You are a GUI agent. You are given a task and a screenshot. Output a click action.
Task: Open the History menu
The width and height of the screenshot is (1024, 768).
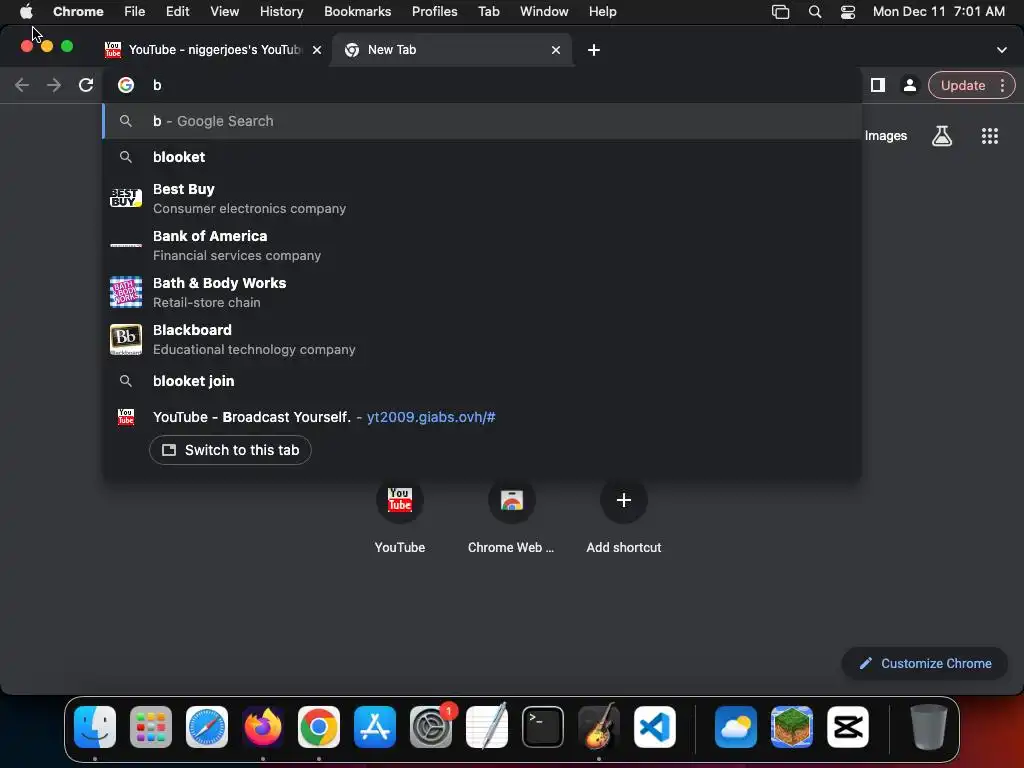pyautogui.click(x=281, y=11)
